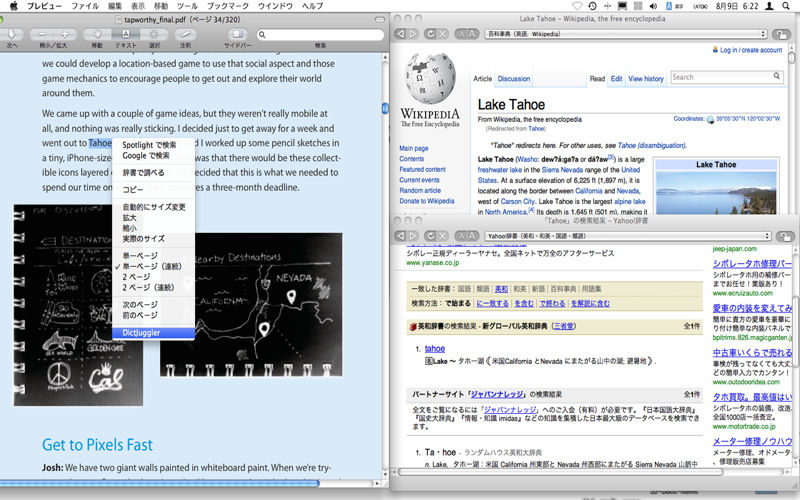The image size is (800, 500).
Task: Open the Wikipedia View history tab
Action: tap(646, 79)
